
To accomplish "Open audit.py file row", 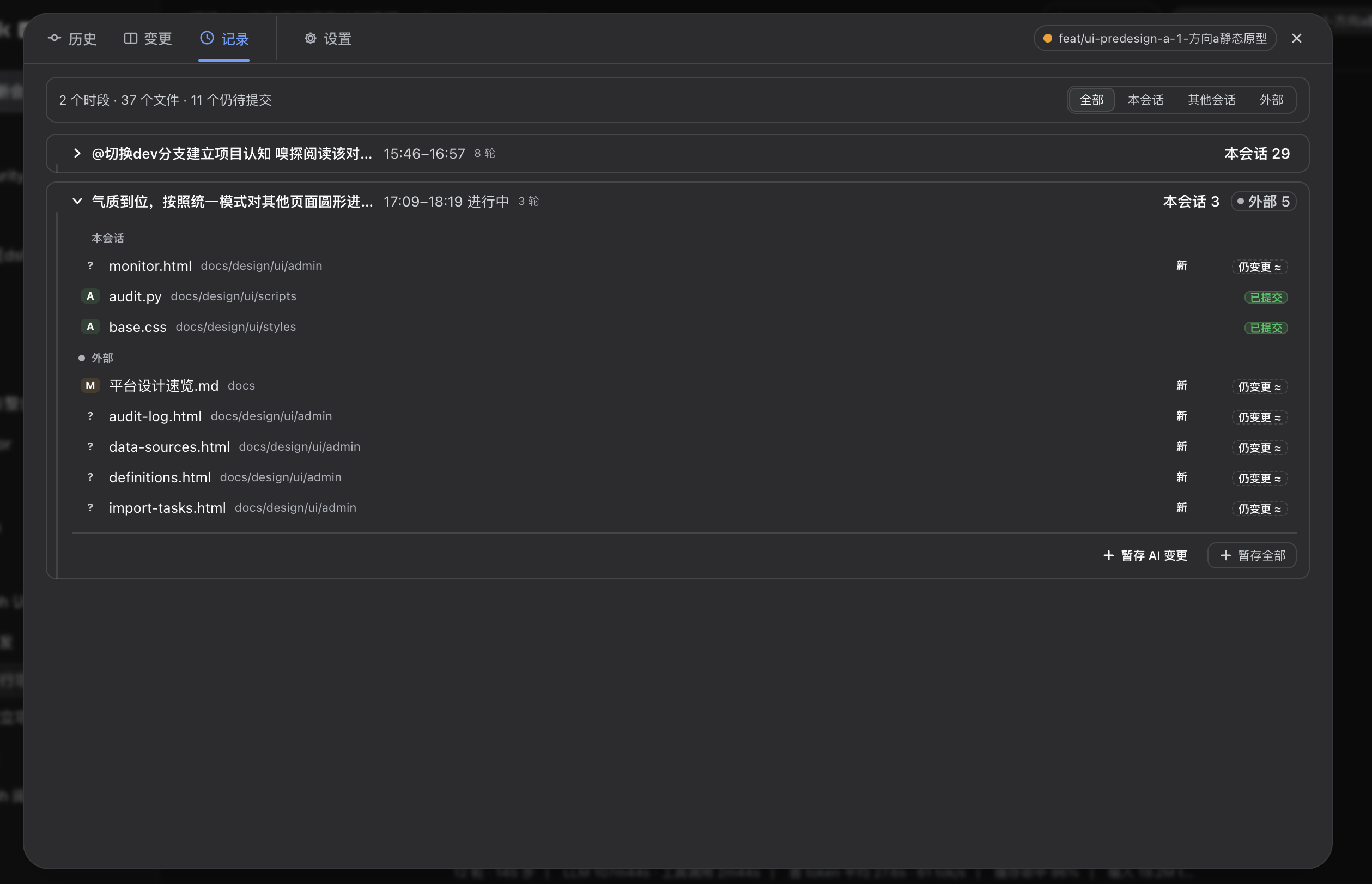I will (684, 296).
